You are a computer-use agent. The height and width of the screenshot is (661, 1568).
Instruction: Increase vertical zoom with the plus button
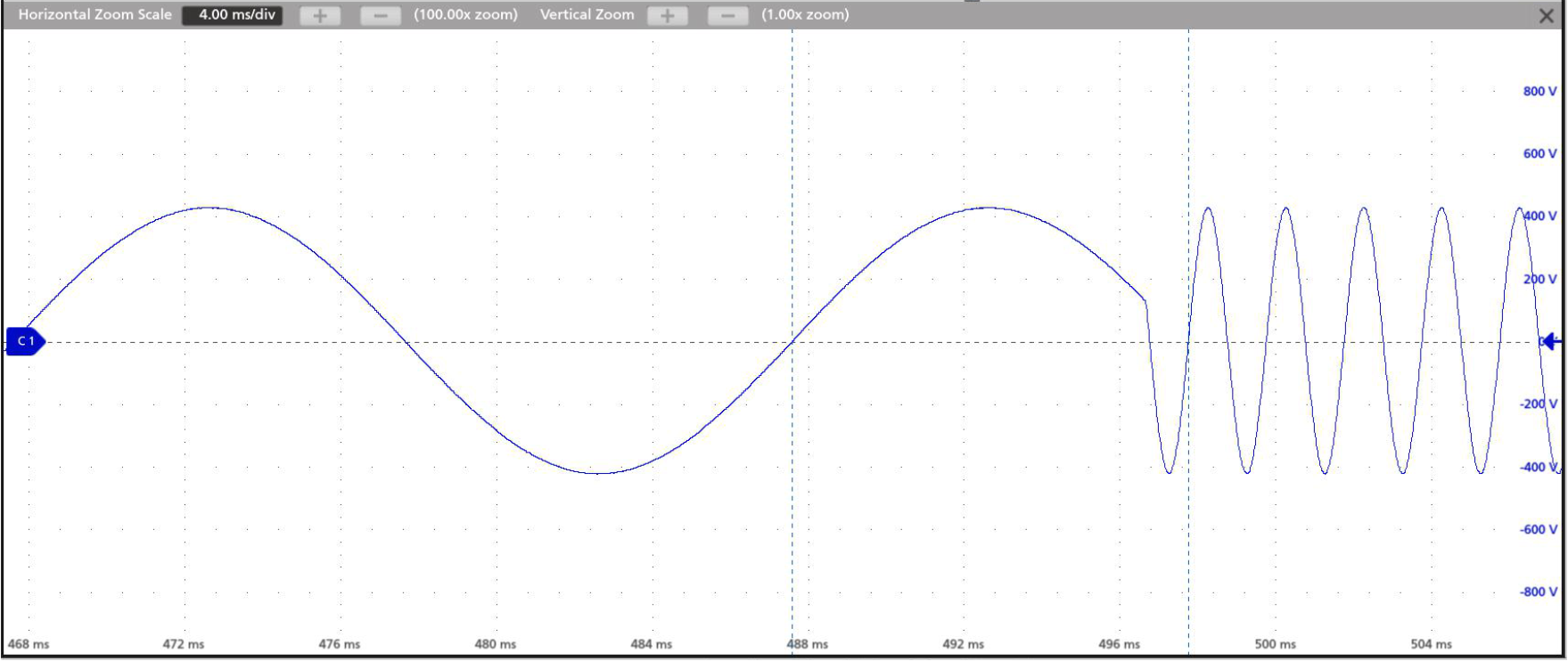click(667, 15)
